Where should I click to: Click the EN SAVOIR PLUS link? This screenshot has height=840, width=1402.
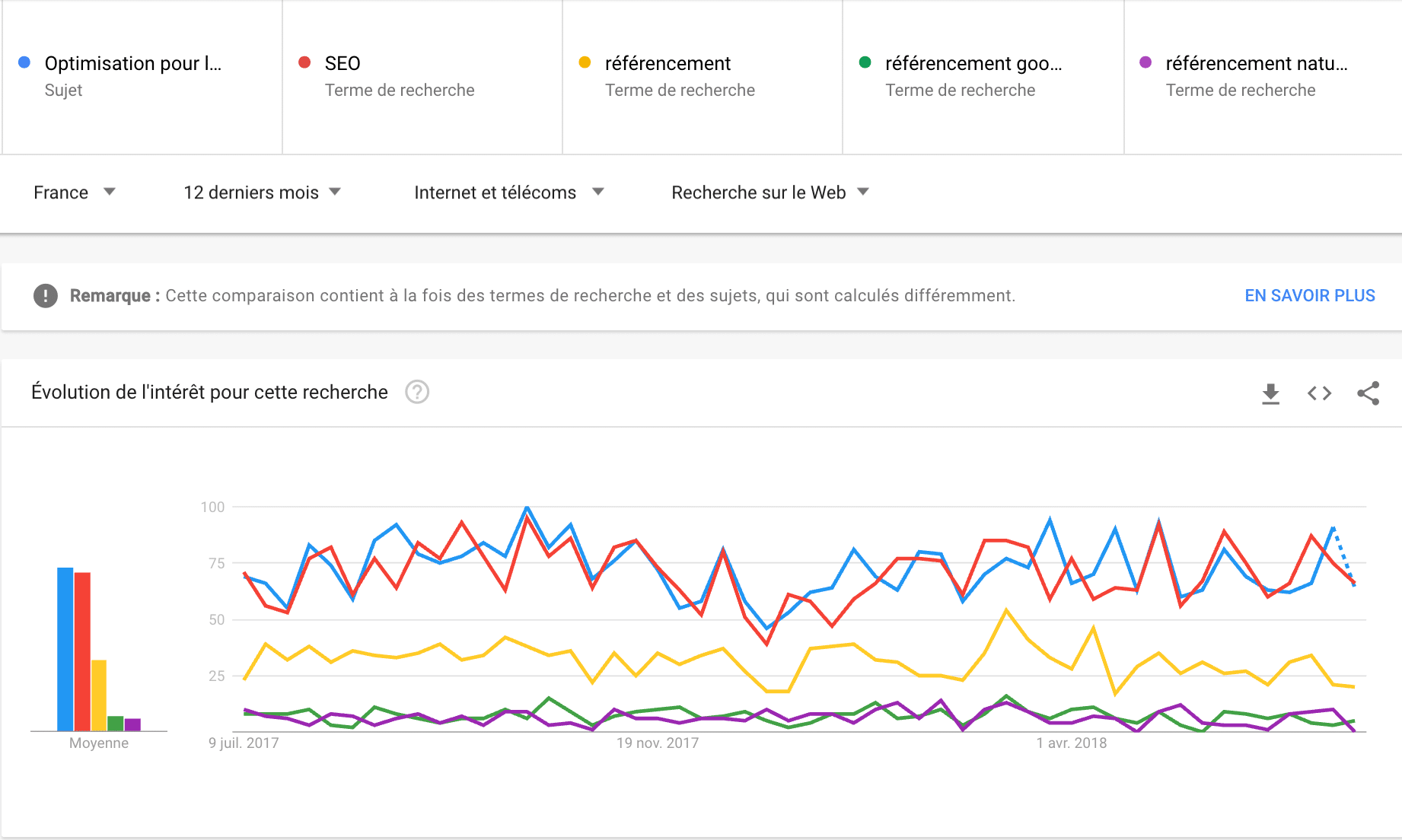point(1309,295)
